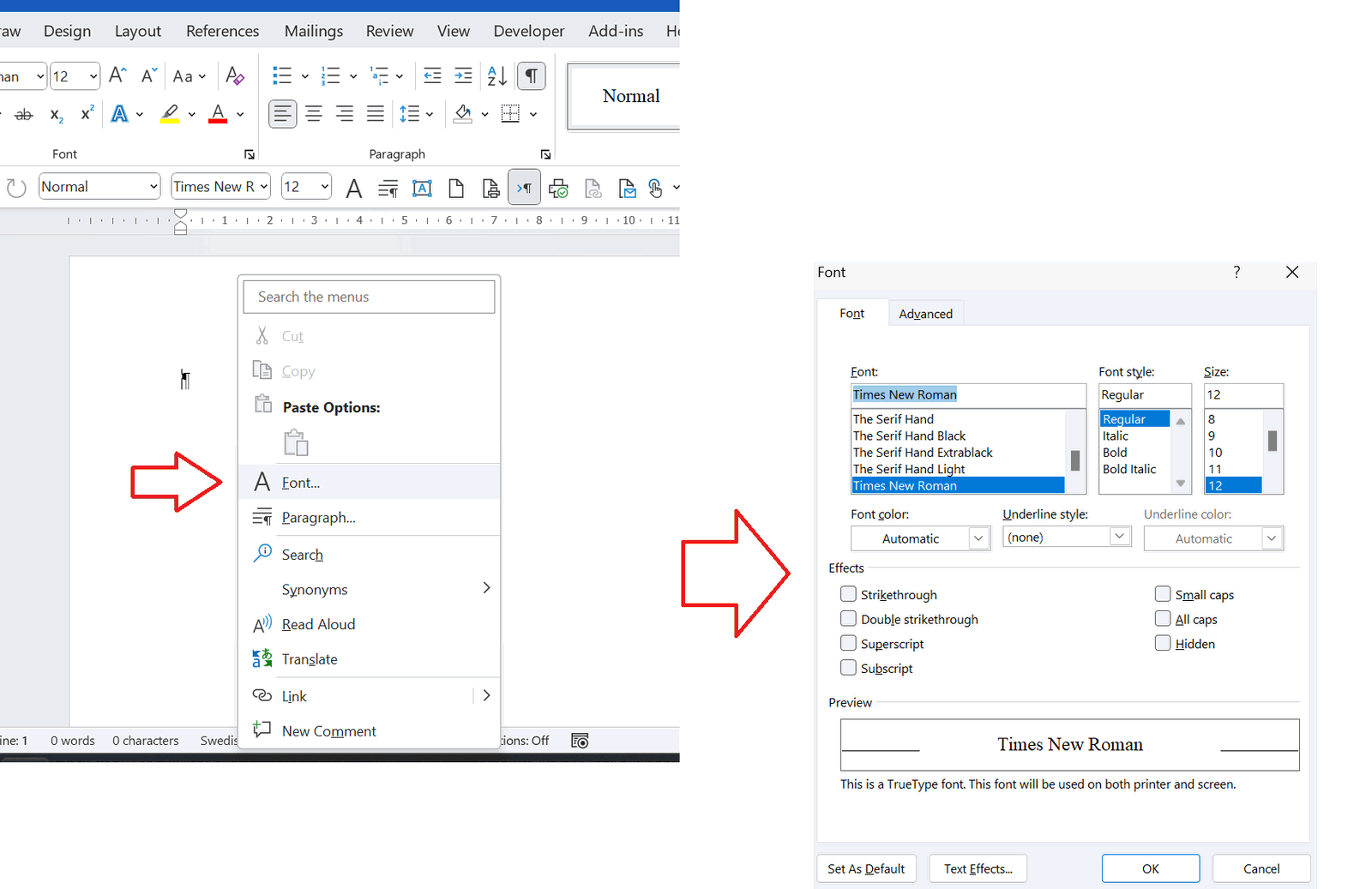Apply superscript from the ribbon
1372x889 pixels.
tap(87, 113)
